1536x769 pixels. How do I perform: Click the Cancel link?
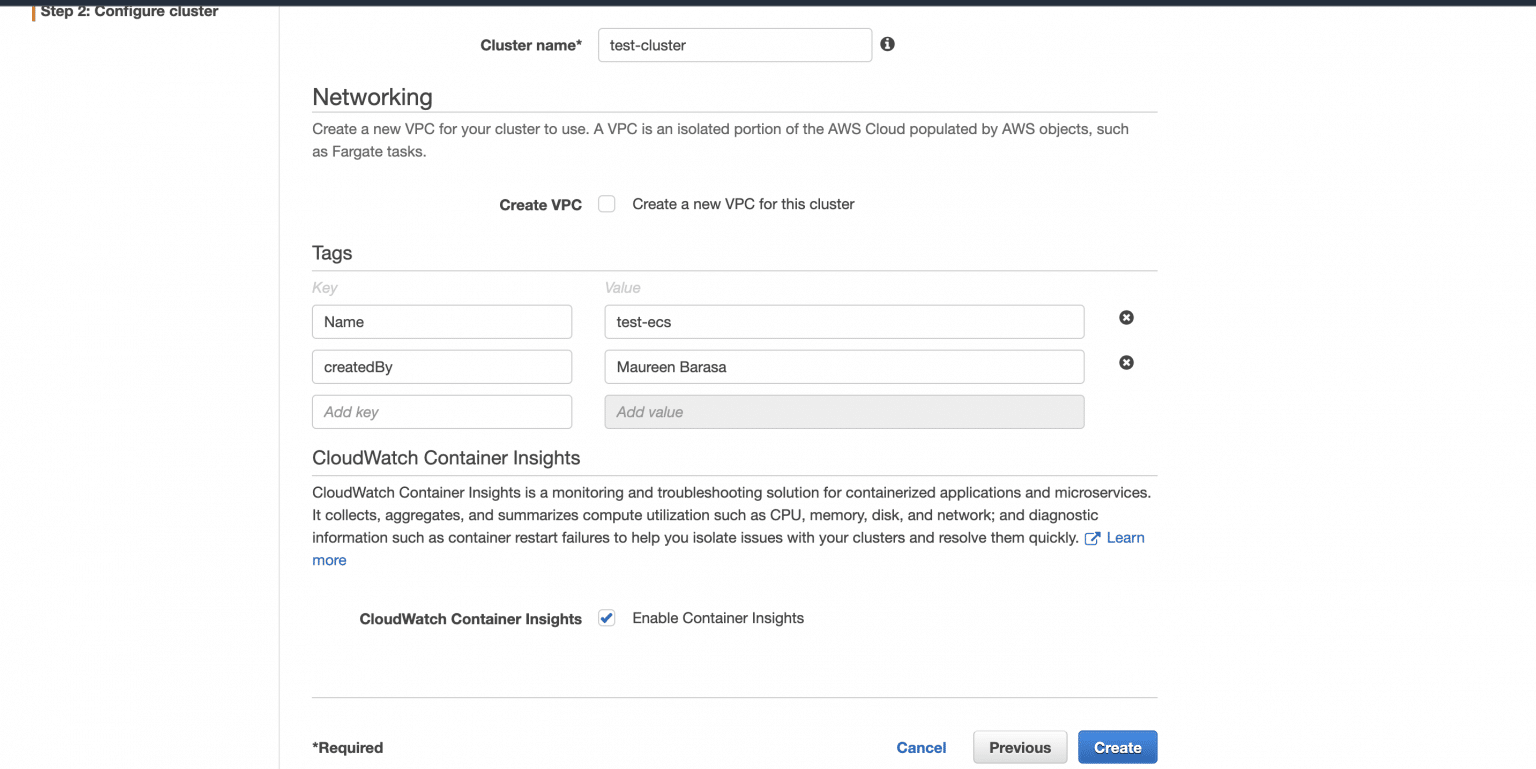(x=920, y=747)
